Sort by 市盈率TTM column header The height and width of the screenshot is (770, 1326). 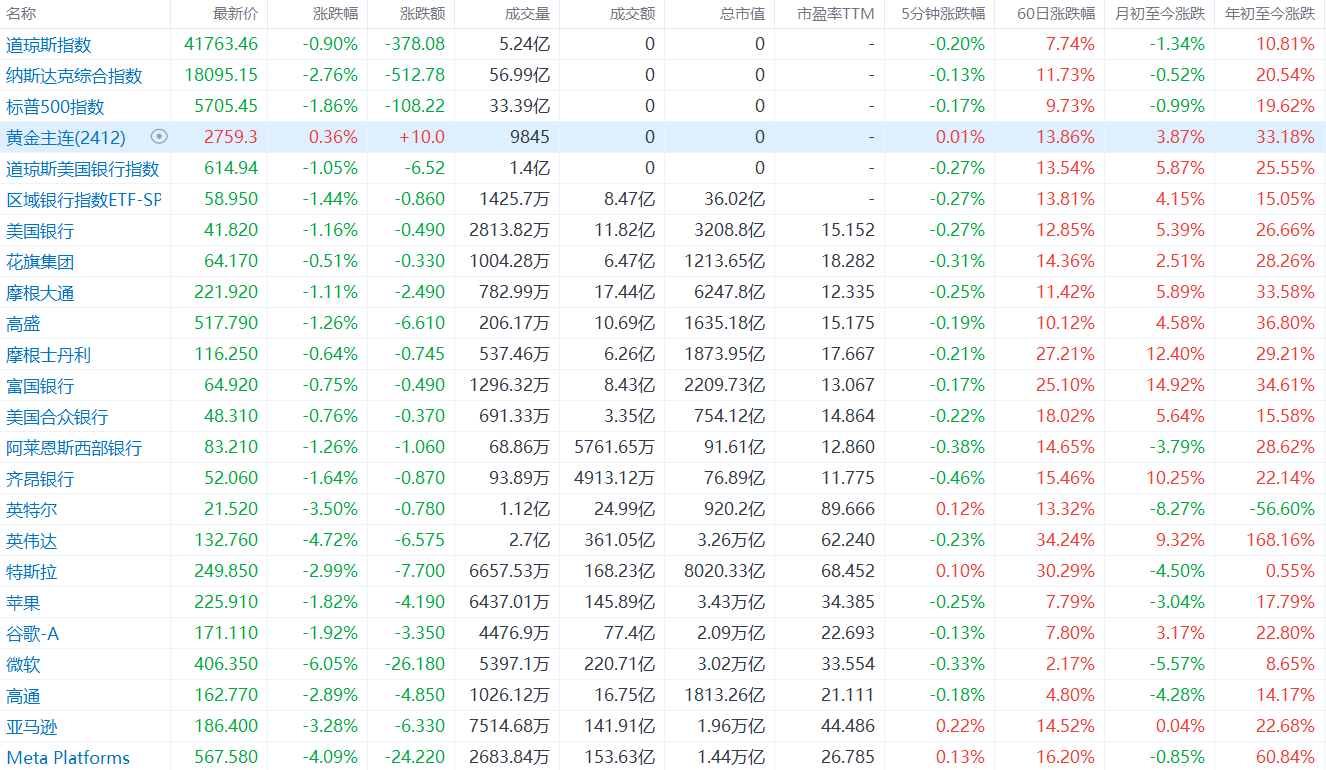coord(836,14)
